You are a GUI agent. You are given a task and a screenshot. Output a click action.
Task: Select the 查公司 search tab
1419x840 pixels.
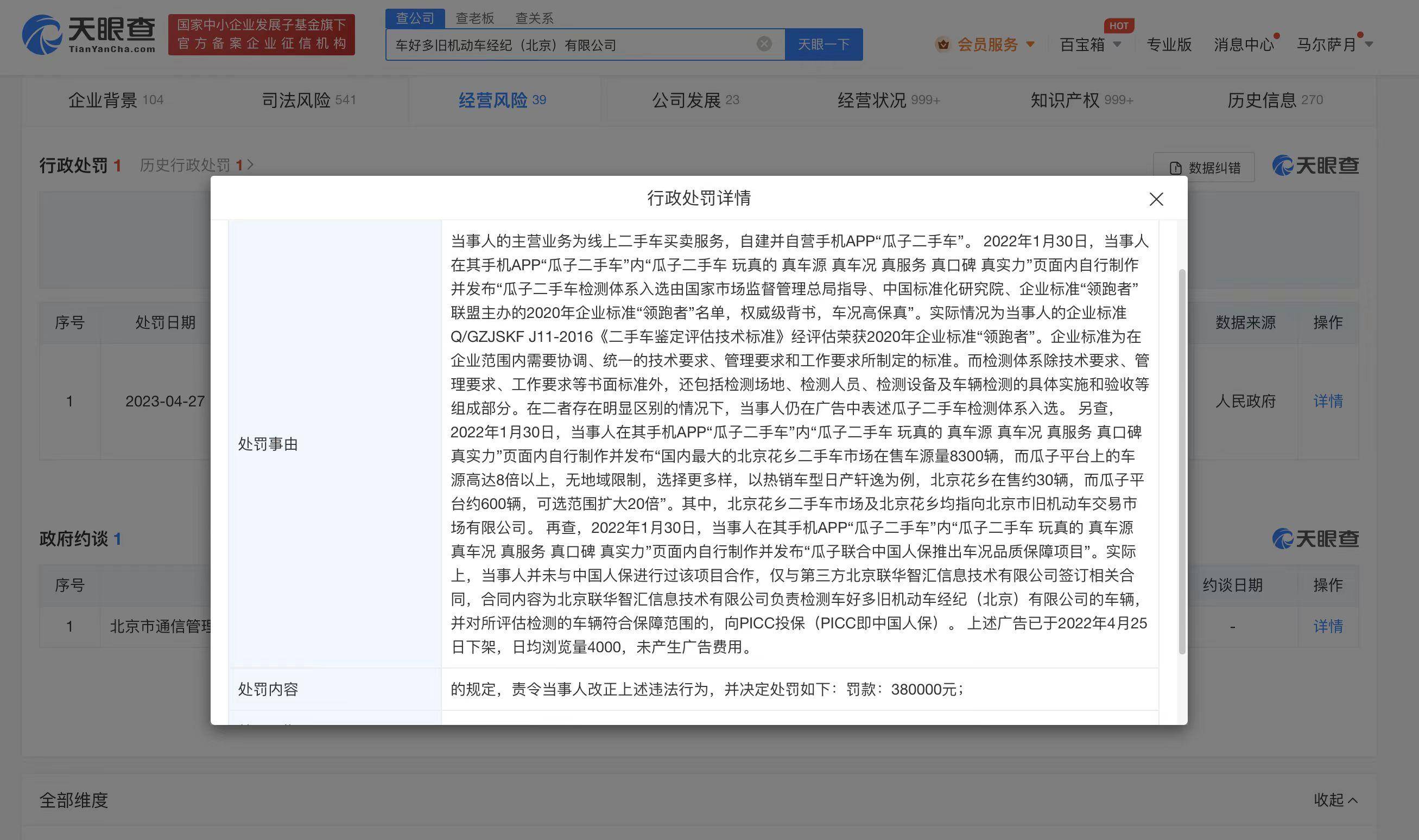pos(415,18)
